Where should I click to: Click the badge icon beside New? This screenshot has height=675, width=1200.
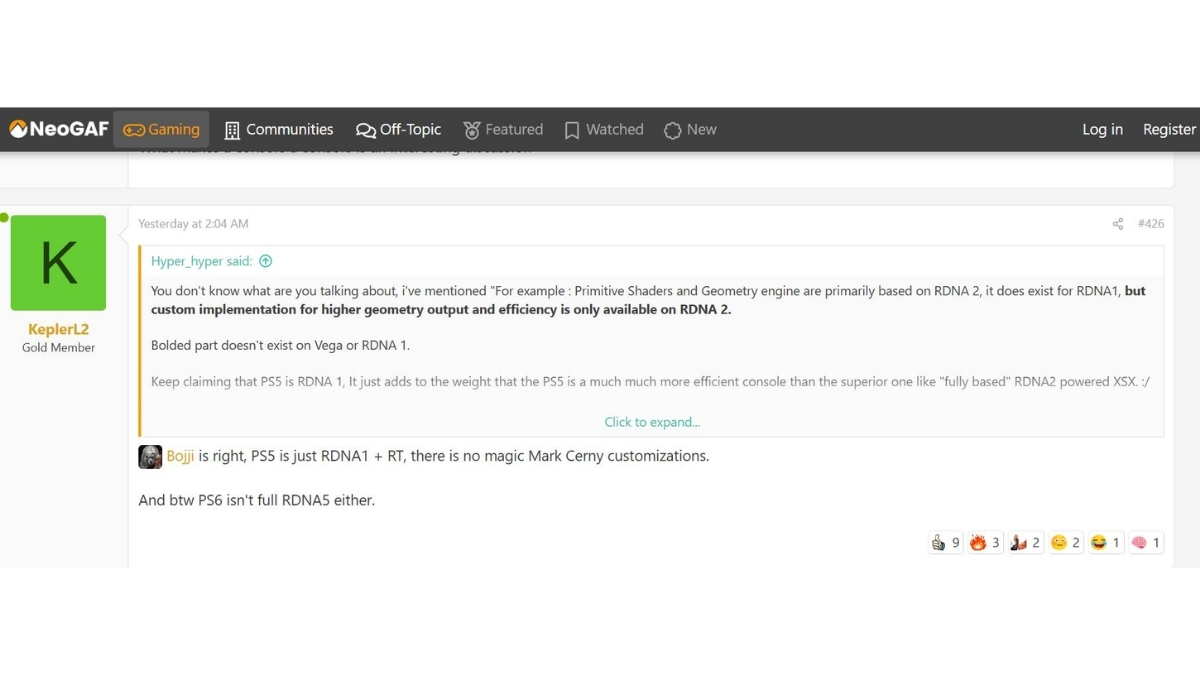[673, 130]
